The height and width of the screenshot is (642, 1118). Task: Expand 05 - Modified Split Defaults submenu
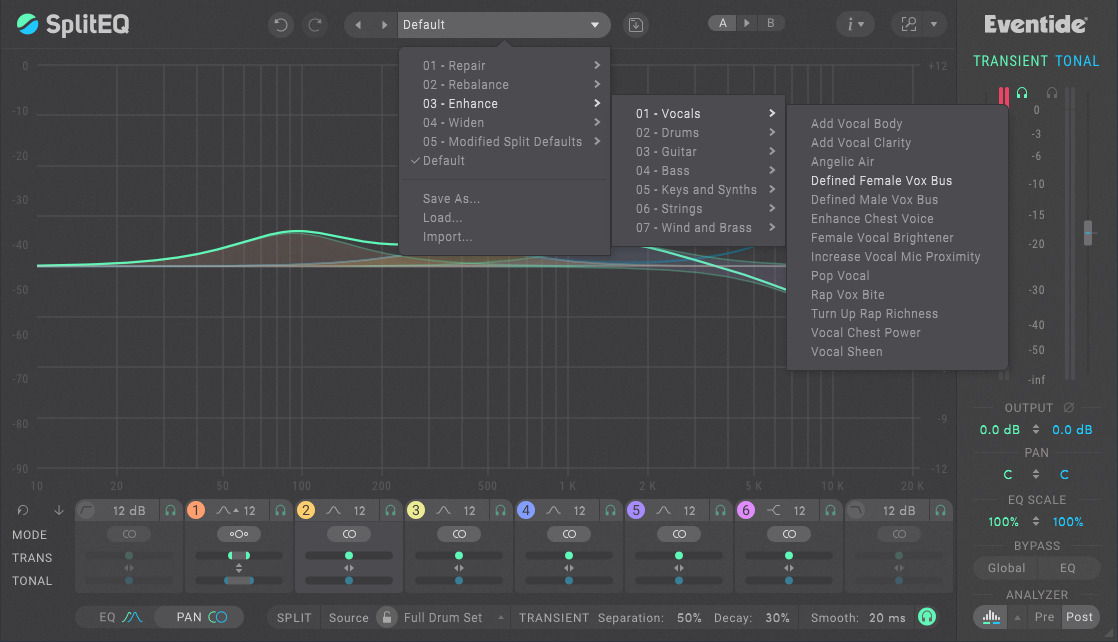(505, 142)
